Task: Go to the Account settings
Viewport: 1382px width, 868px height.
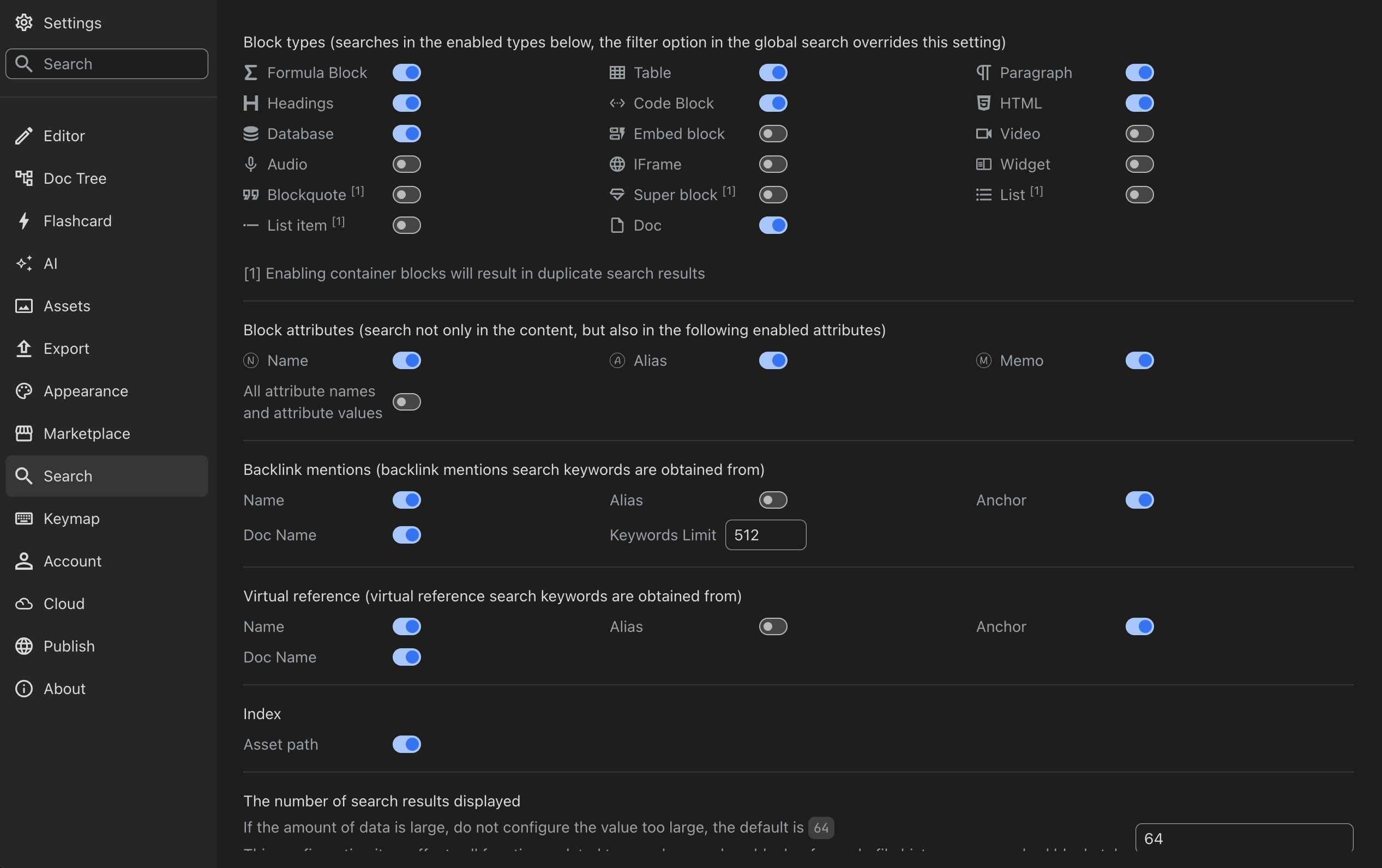Action: [x=107, y=560]
